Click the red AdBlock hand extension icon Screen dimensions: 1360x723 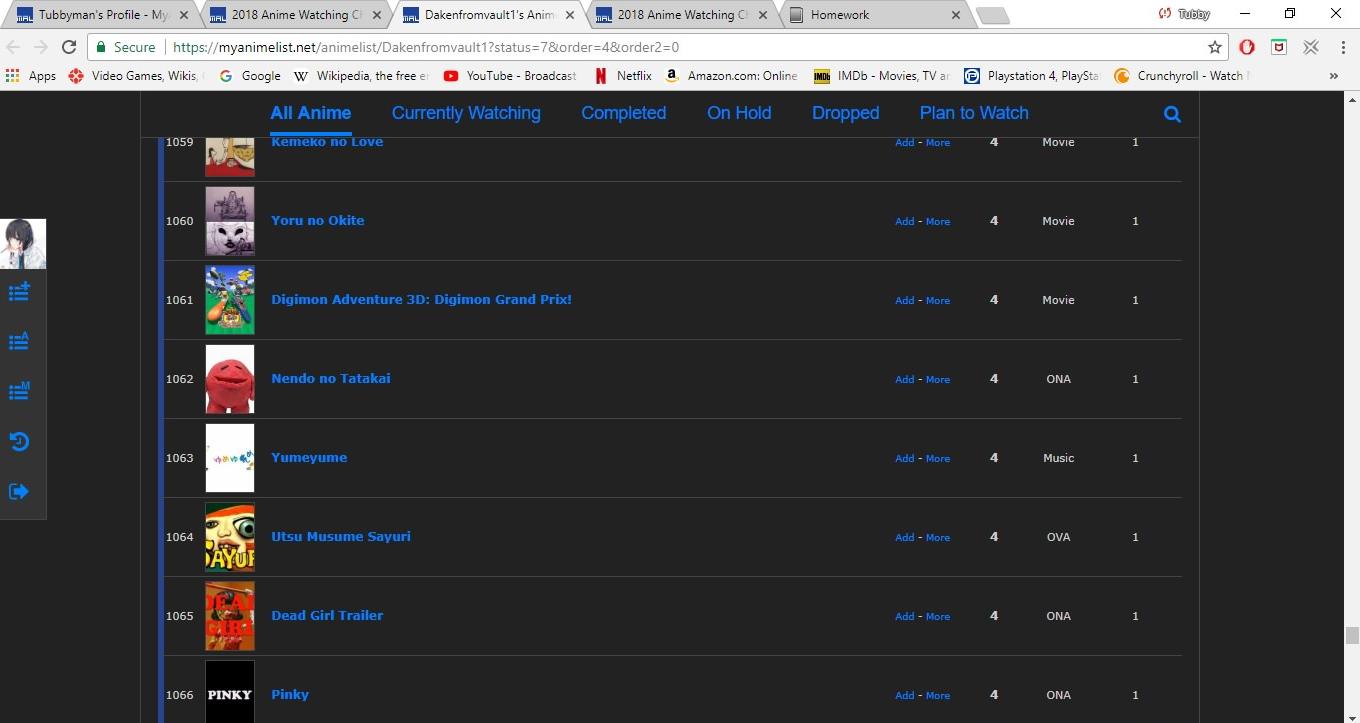(1247, 47)
